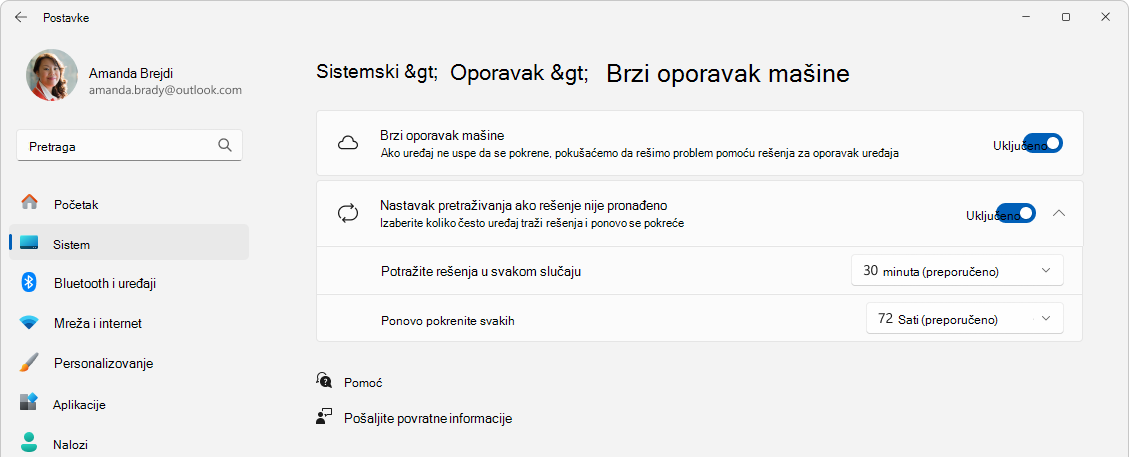Click the Početak home icon

(30, 202)
